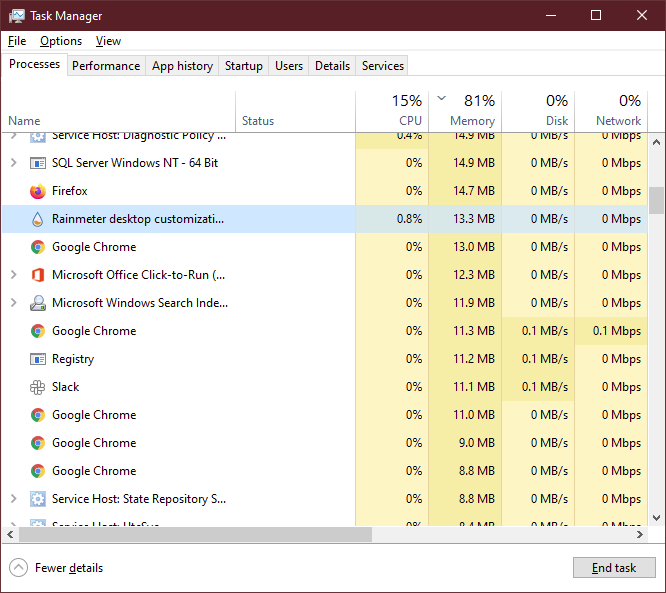Sort by the Network column header
This screenshot has width=666, height=593.
click(611, 111)
